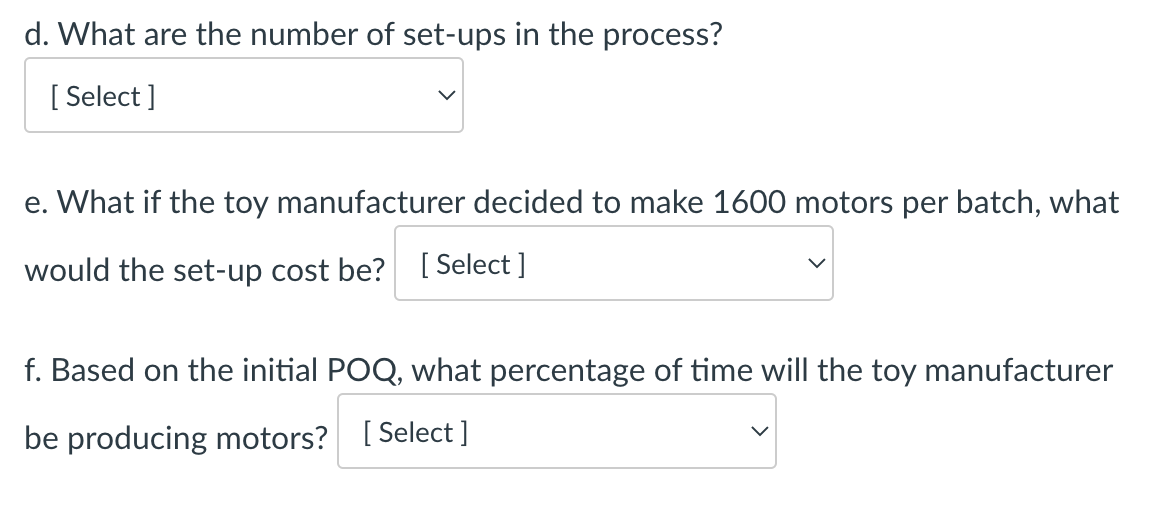
Task: Click chevron arrow in question f dropdown
Action: coord(758,432)
